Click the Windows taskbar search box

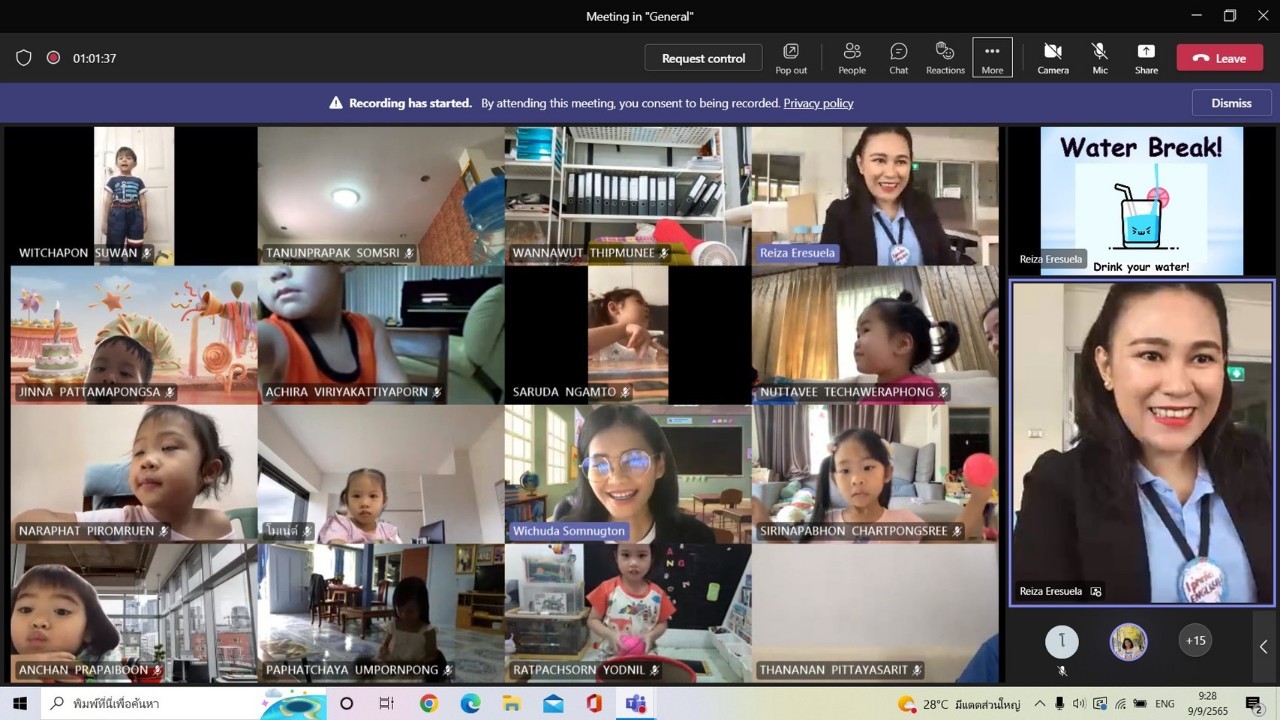point(183,703)
